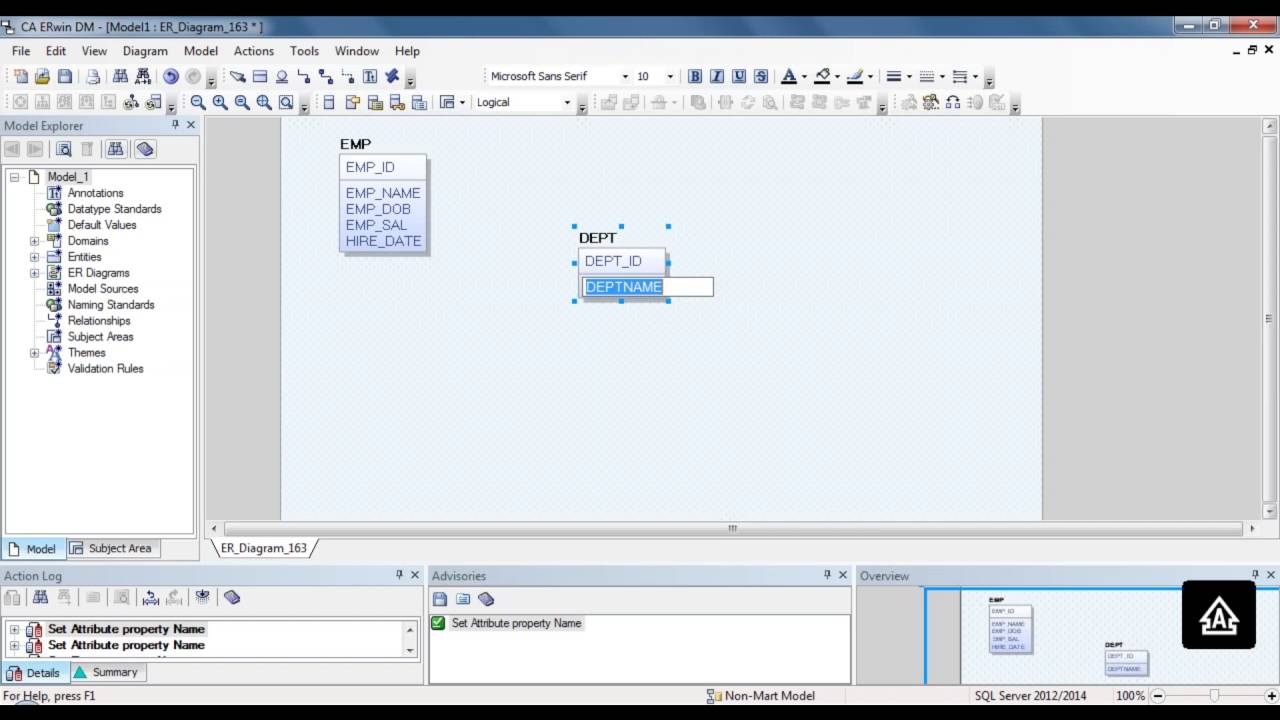Click the Zoom In magnifier icon
Viewport: 1280px width, 720px height.
coord(220,102)
